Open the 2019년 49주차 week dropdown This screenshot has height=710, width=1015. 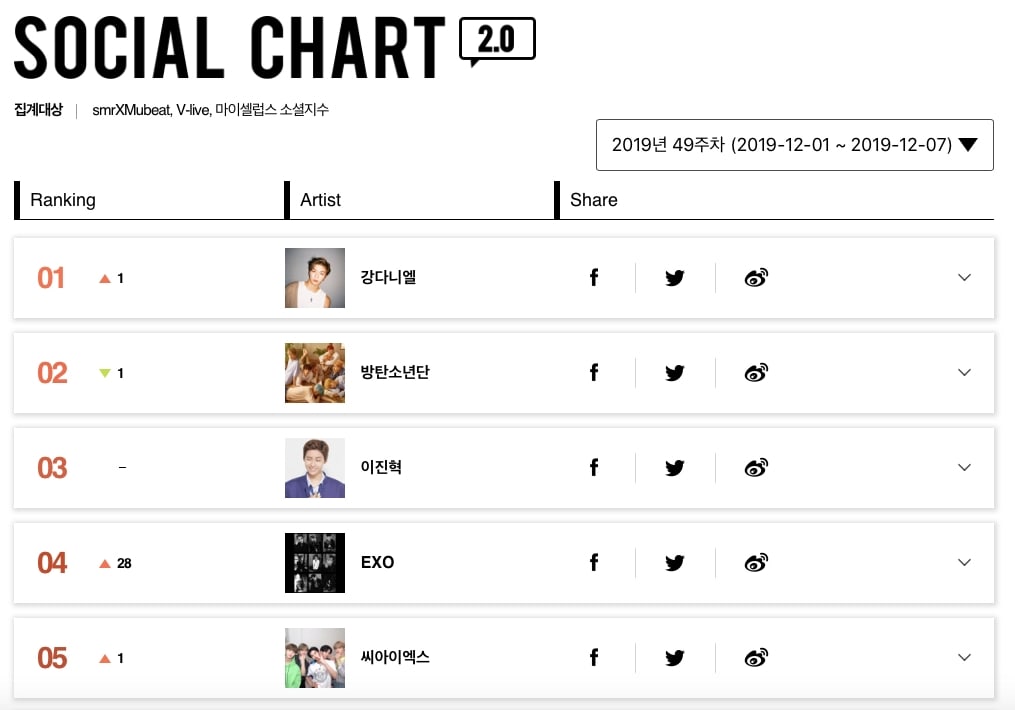tap(794, 145)
